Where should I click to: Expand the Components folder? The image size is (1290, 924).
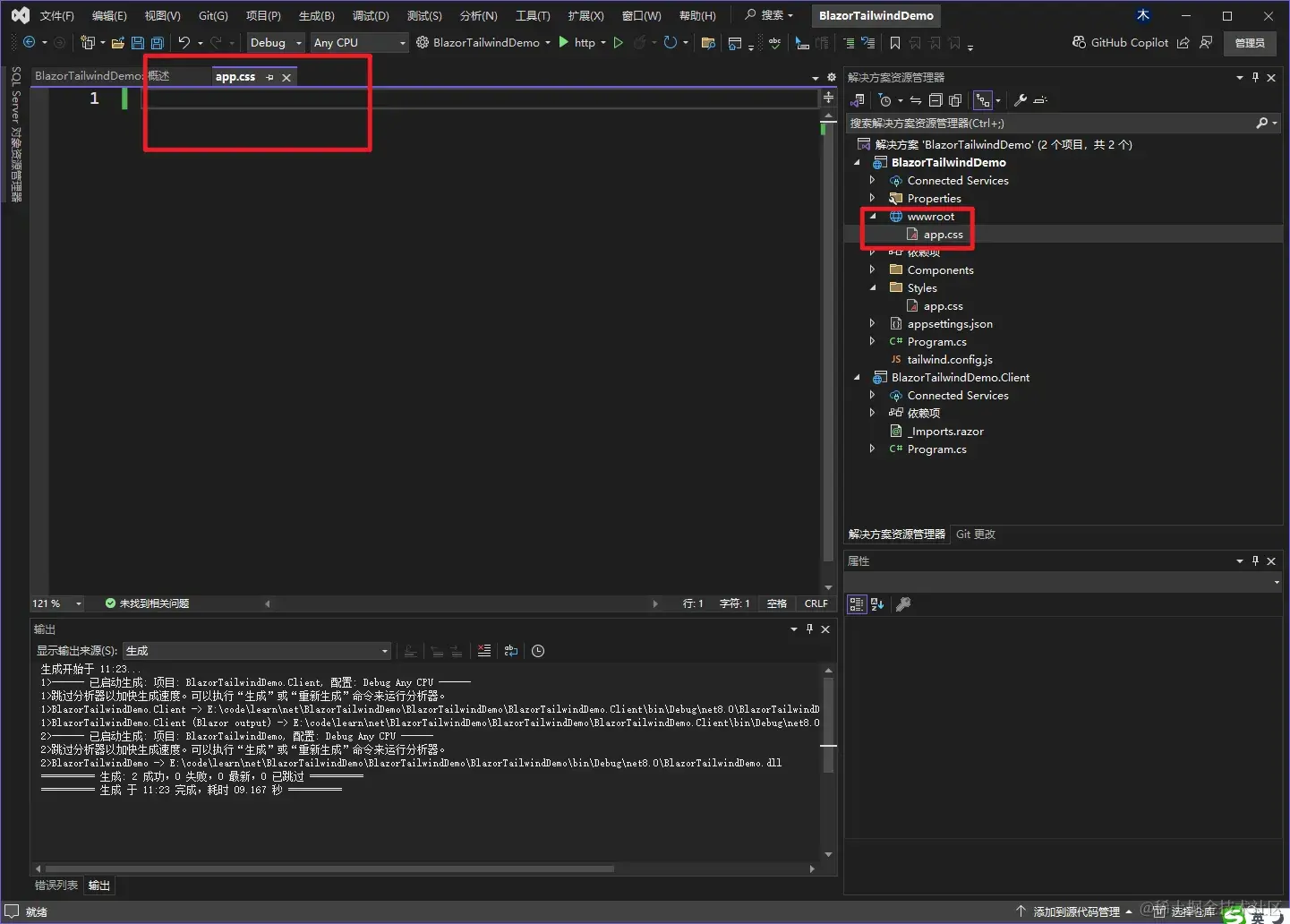coord(873,269)
